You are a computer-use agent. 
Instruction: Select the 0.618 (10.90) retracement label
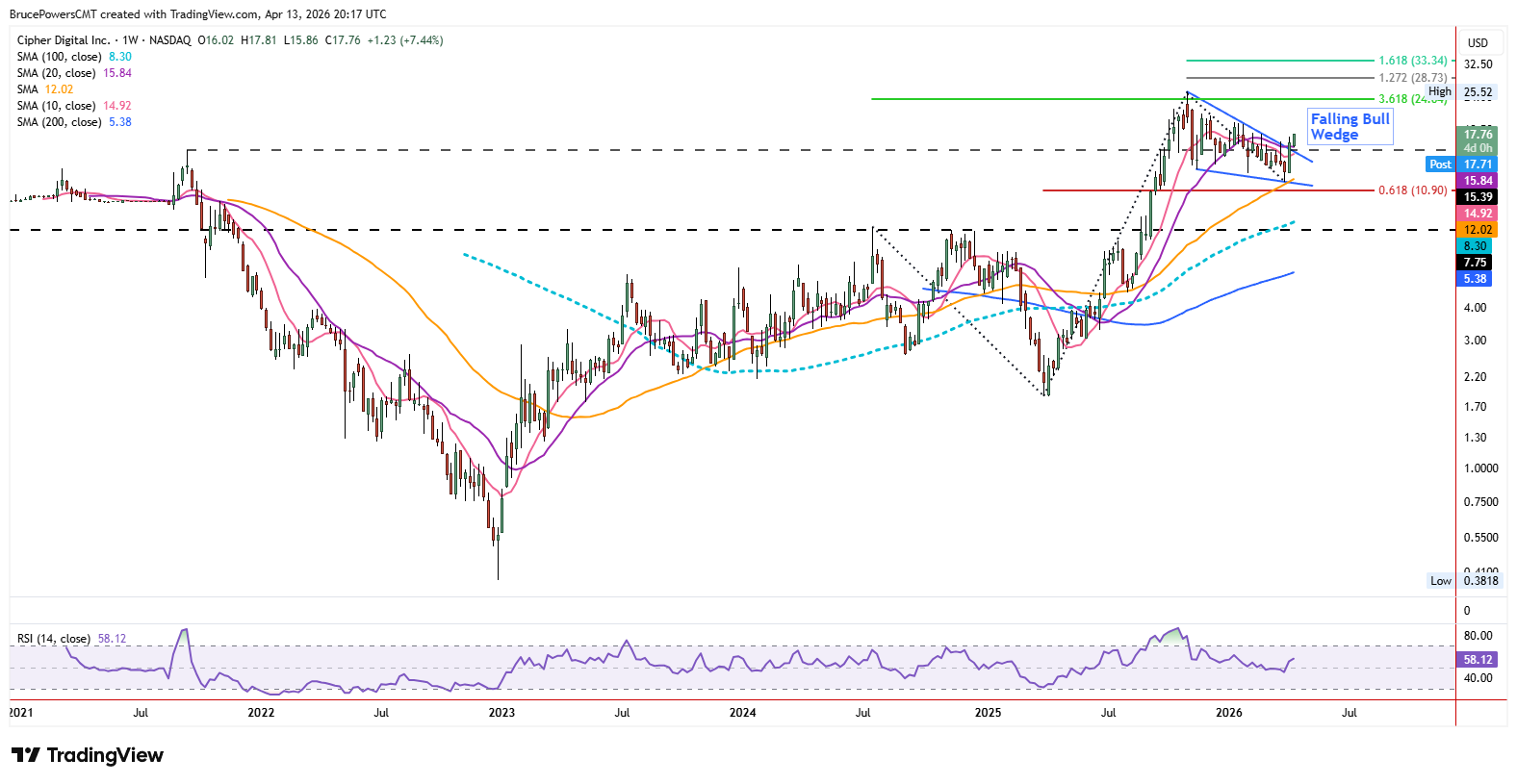coord(1412,190)
